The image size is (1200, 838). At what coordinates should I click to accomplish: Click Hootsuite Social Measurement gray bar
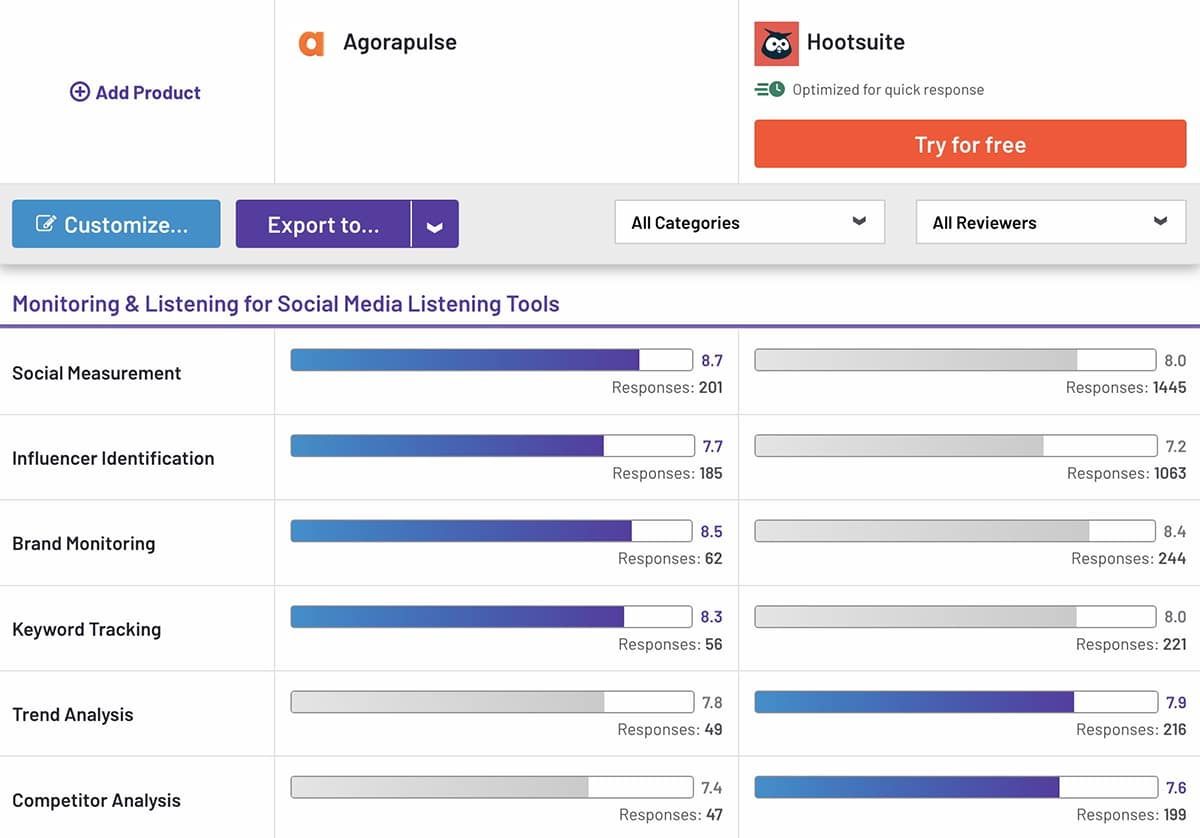[x=956, y=360]
